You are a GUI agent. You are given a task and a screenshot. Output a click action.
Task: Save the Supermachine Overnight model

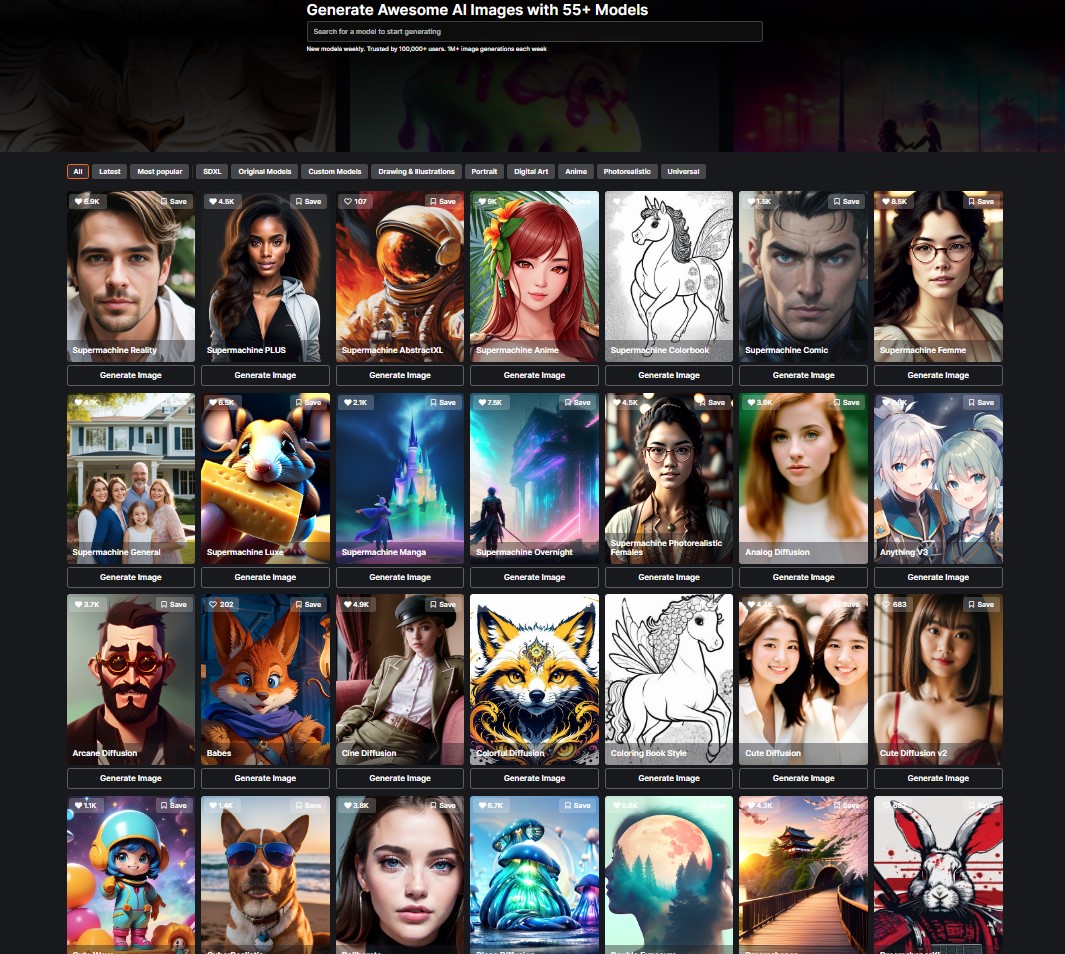click(x=577, y=403)
